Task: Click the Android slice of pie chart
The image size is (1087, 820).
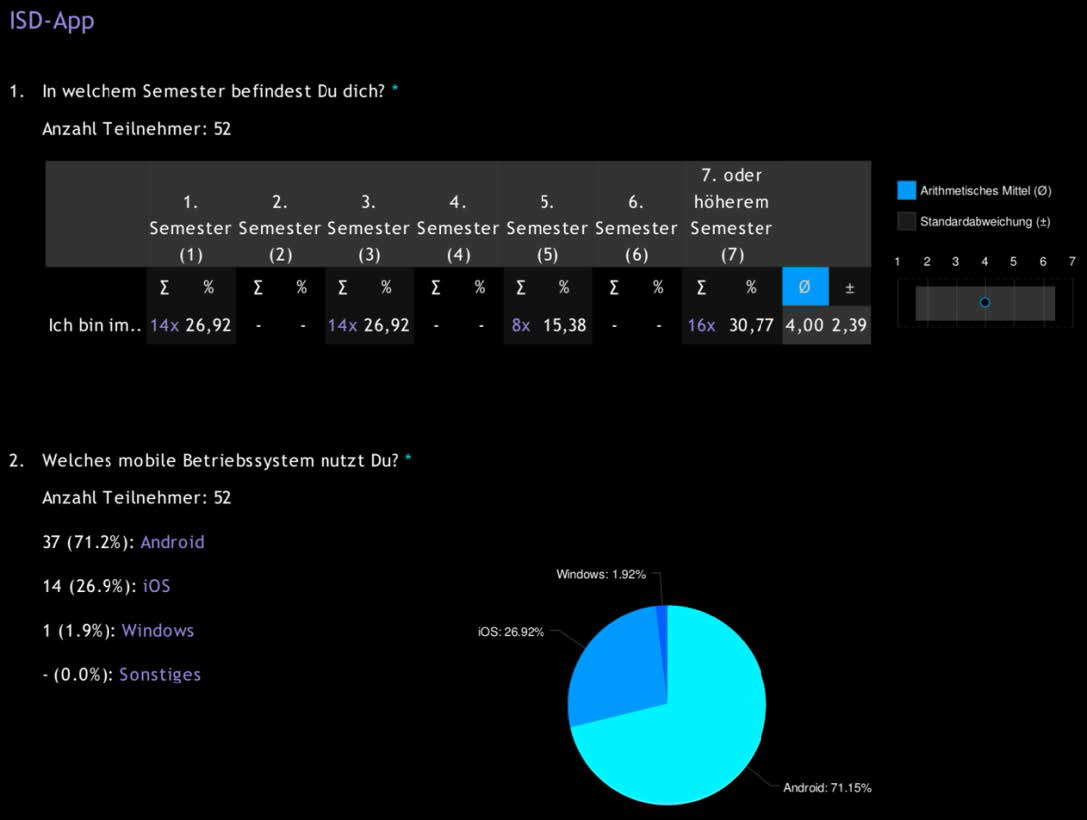Action: coord(690,730)
